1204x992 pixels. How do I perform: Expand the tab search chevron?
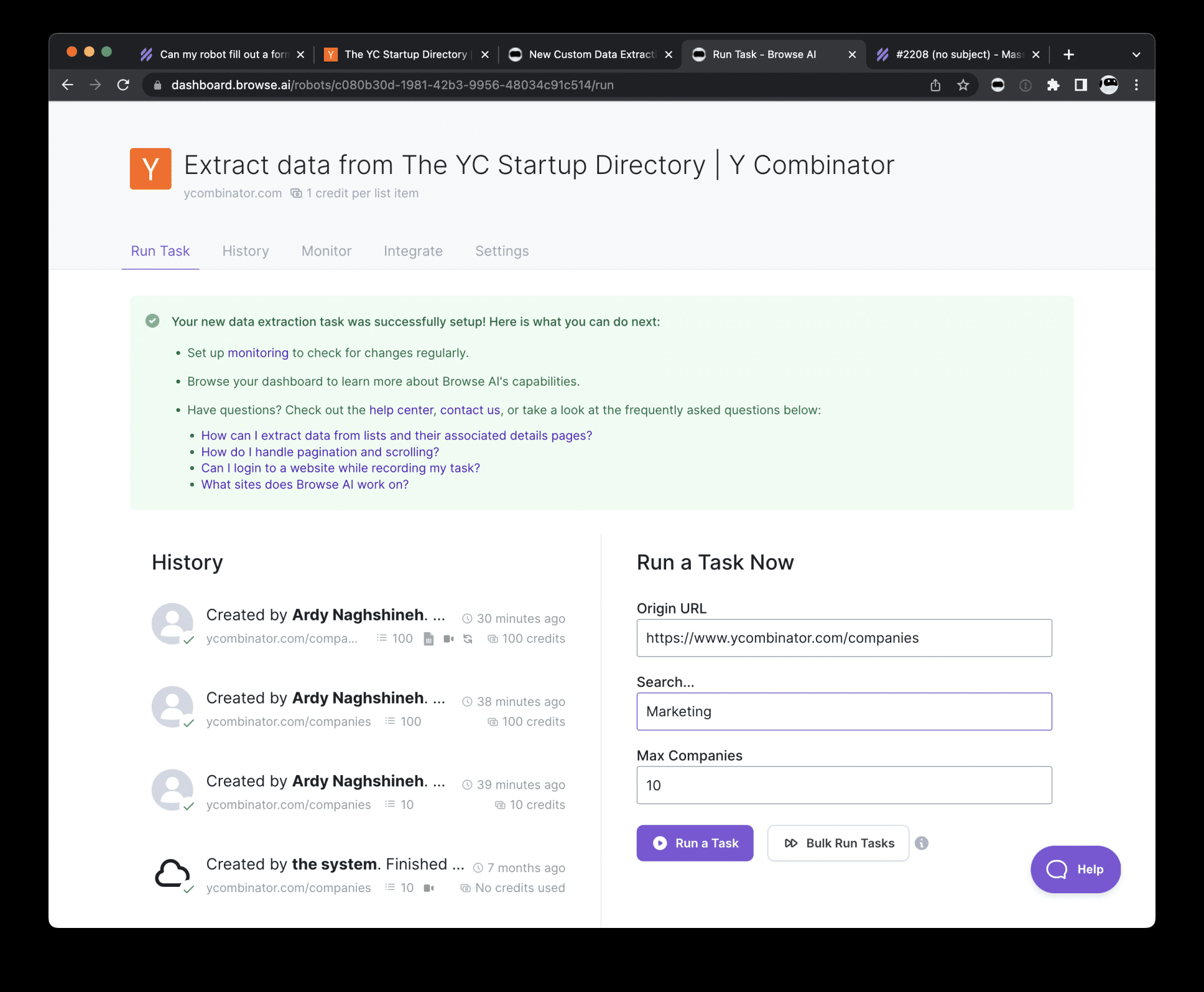[x=1136, y=55]
